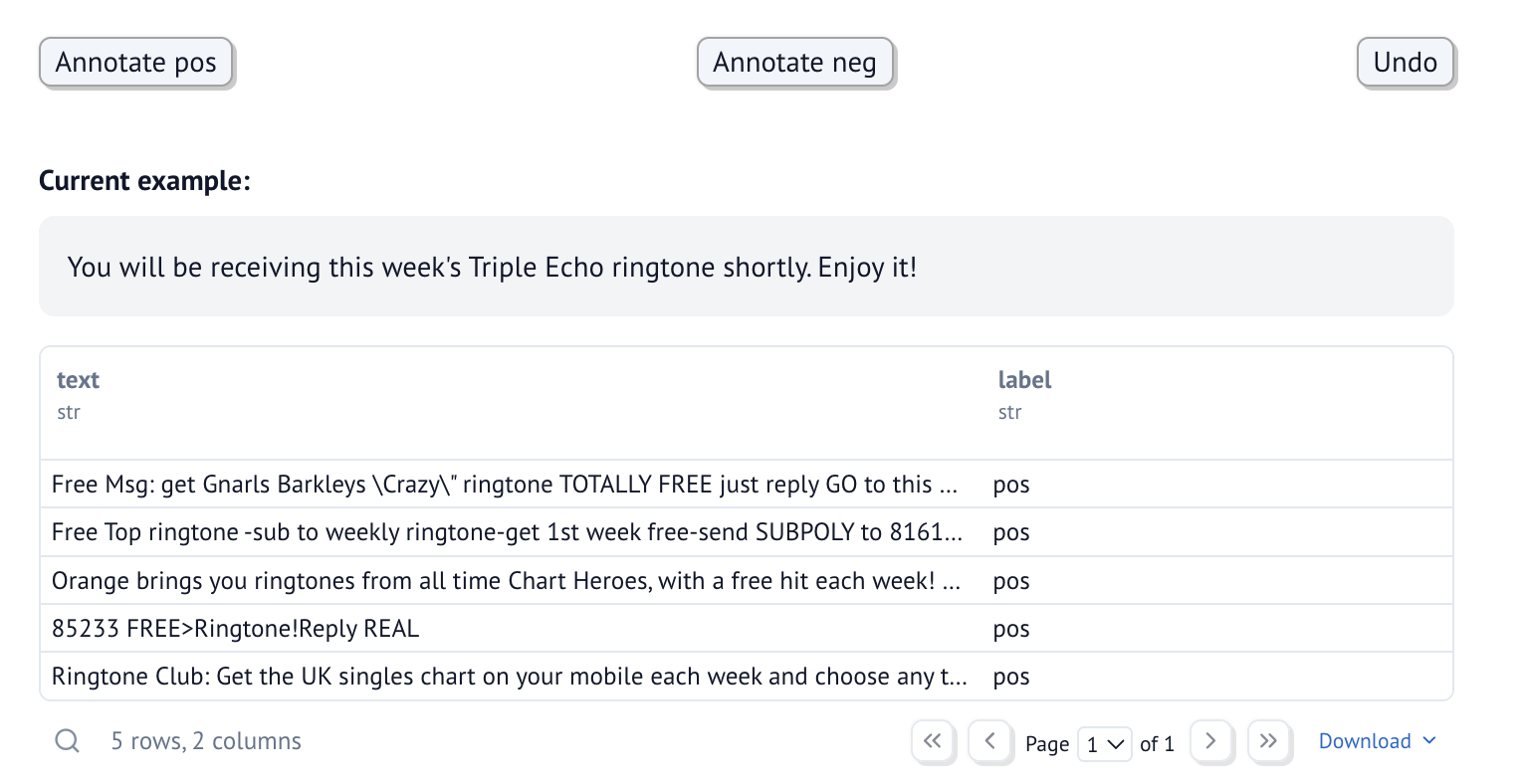Go to previous page chevron icon
This screenshot has height=784, width=1525.
click(990, 741)
